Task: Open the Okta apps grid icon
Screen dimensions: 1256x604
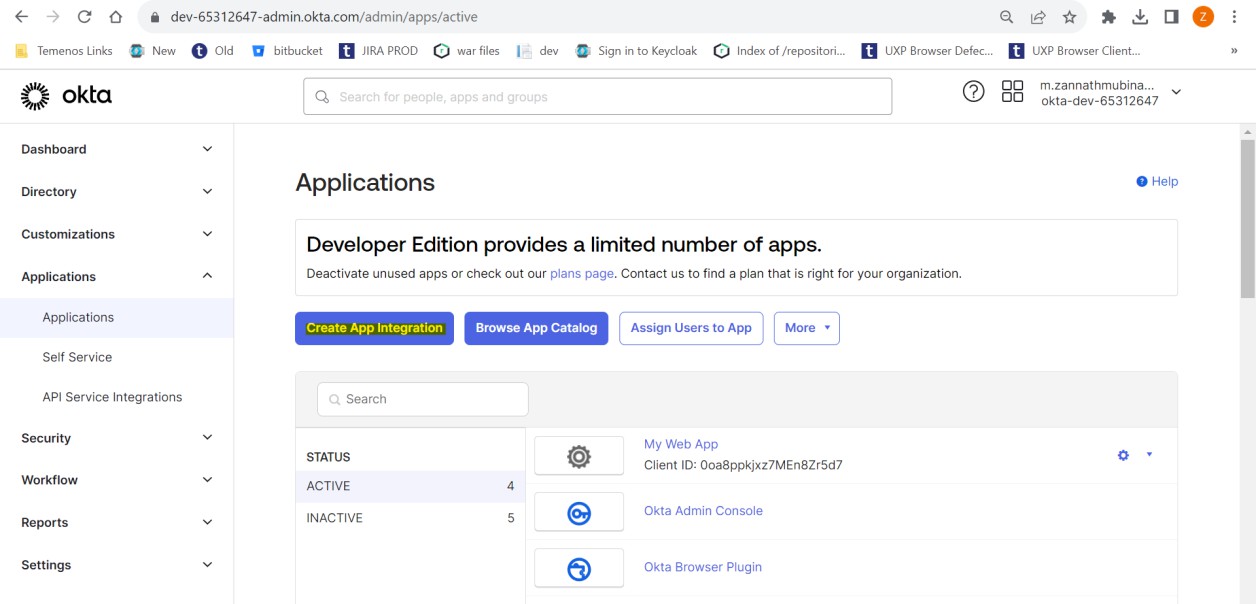Action: pos(1012,92)
